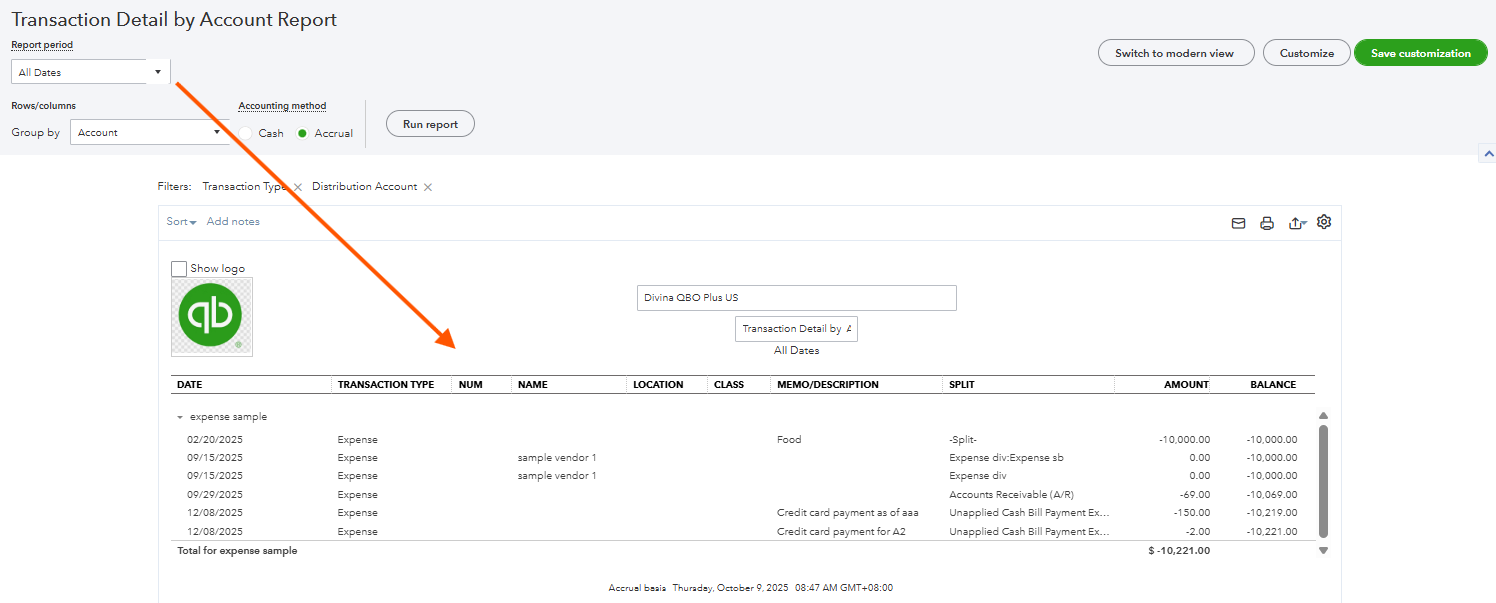1496x603 pixels.
Task: Click the email report envelope icon
Action: point(1238,223)
